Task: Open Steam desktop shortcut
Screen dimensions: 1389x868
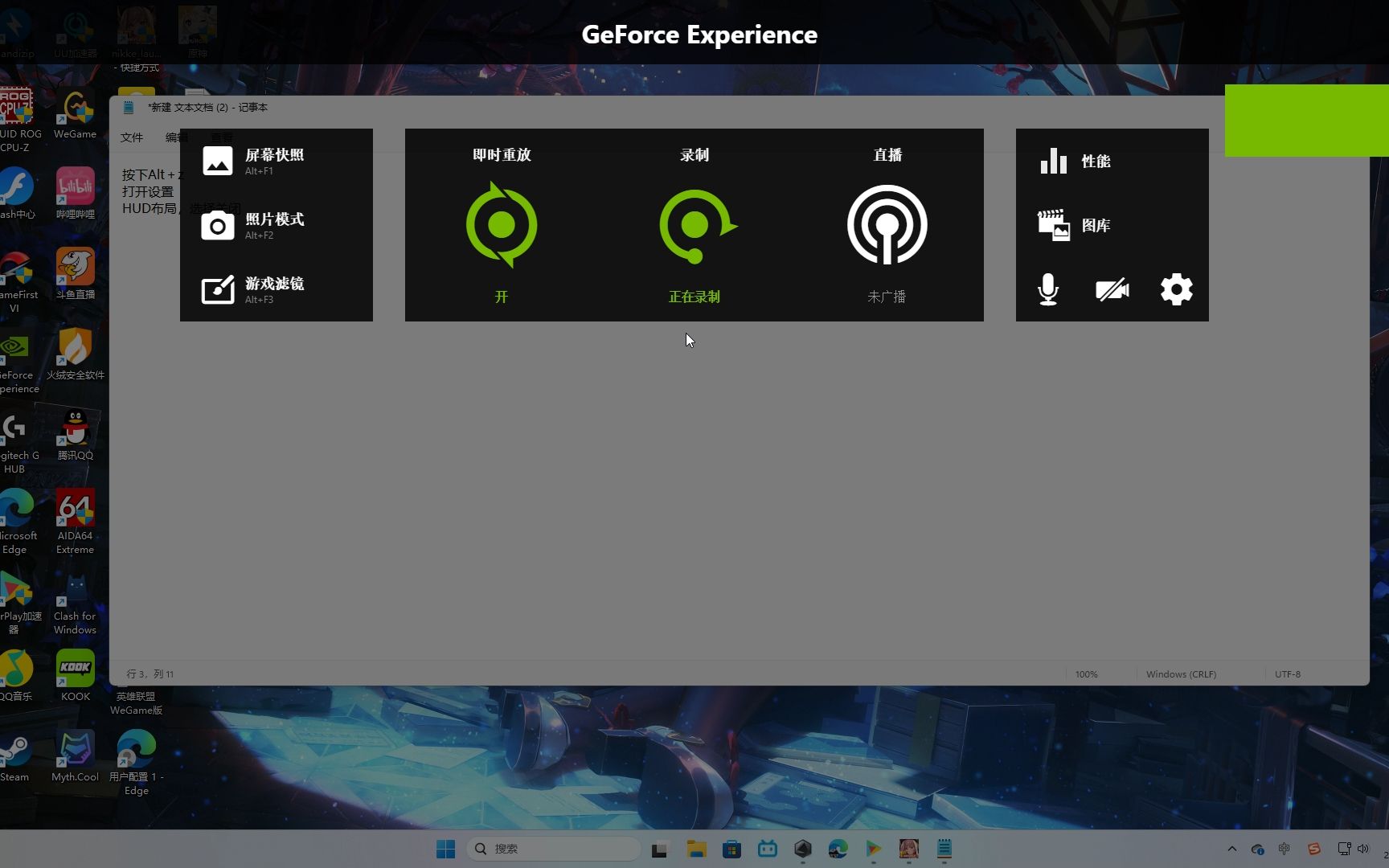Action: 14,755
